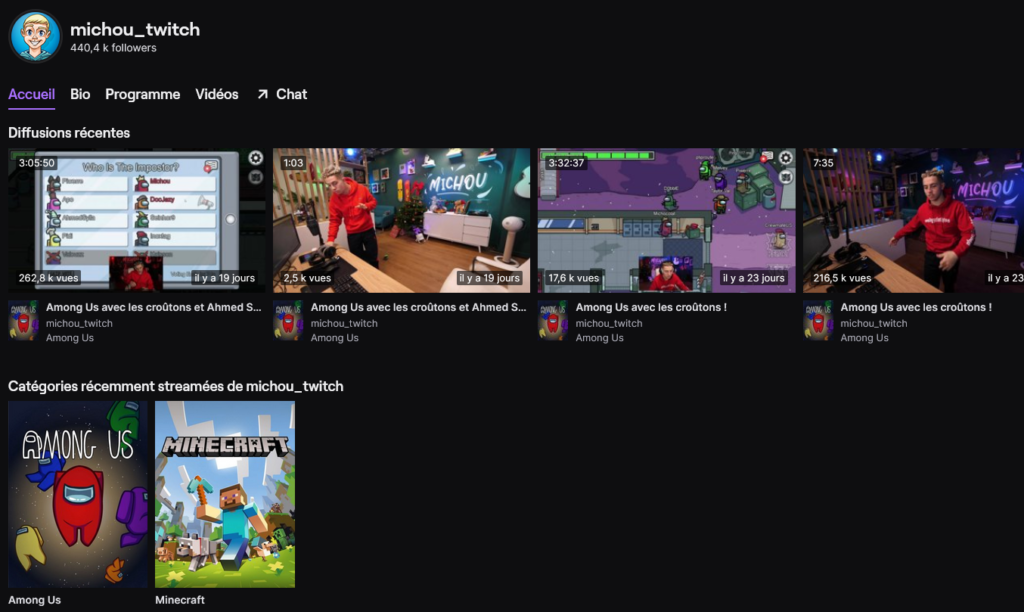
Task: Click Among Us category link under 7:35 video
Action: point(864,338)
